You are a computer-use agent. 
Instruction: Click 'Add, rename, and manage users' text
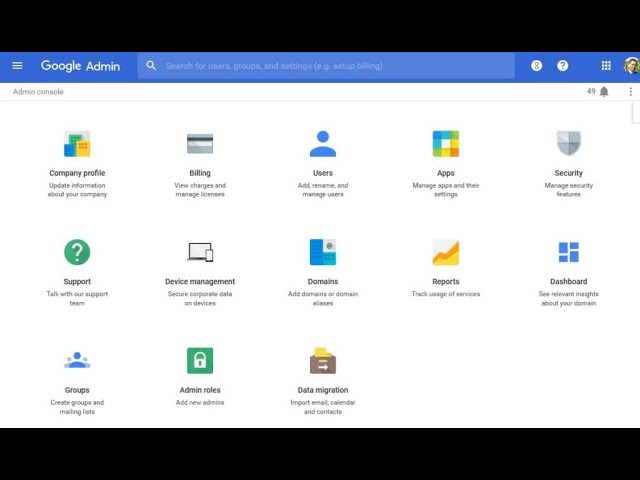(x=323, y=190)
